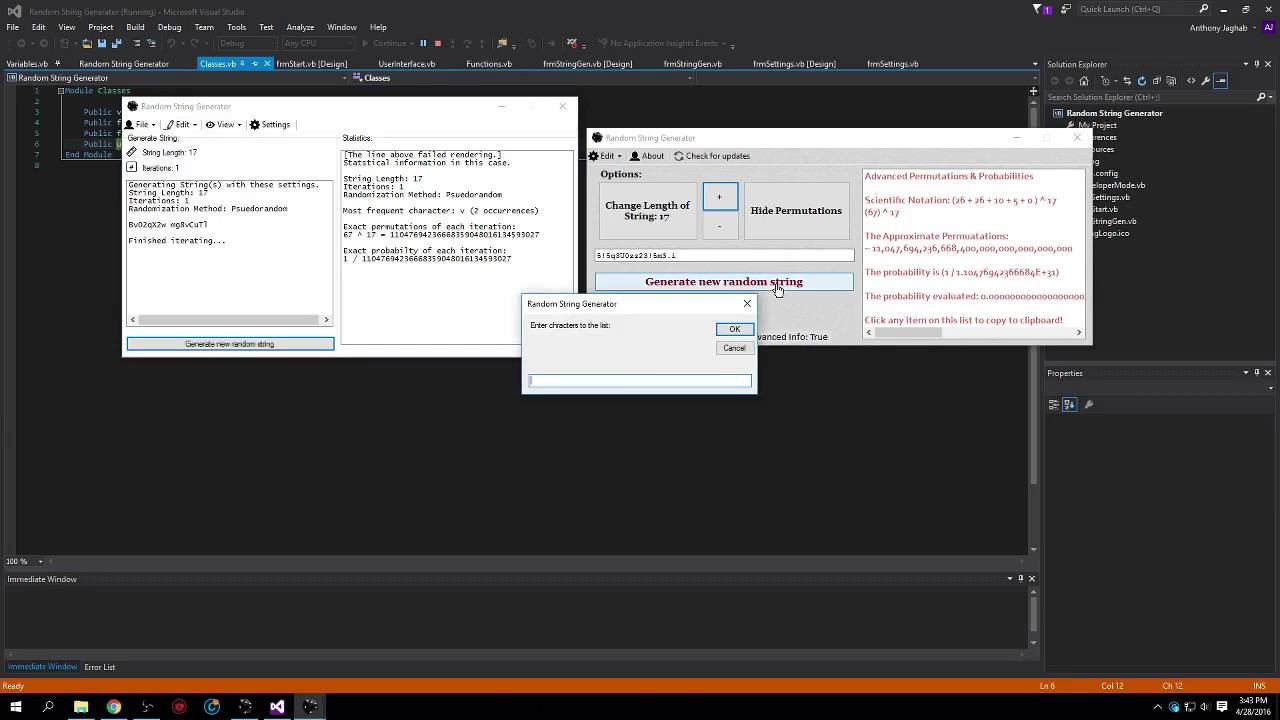The width and height of the screenshot is (1280, 720).
Task: Click the Property Pages wrench in Properties panel
Action: pyautogui.click(x=1089, y=405)
